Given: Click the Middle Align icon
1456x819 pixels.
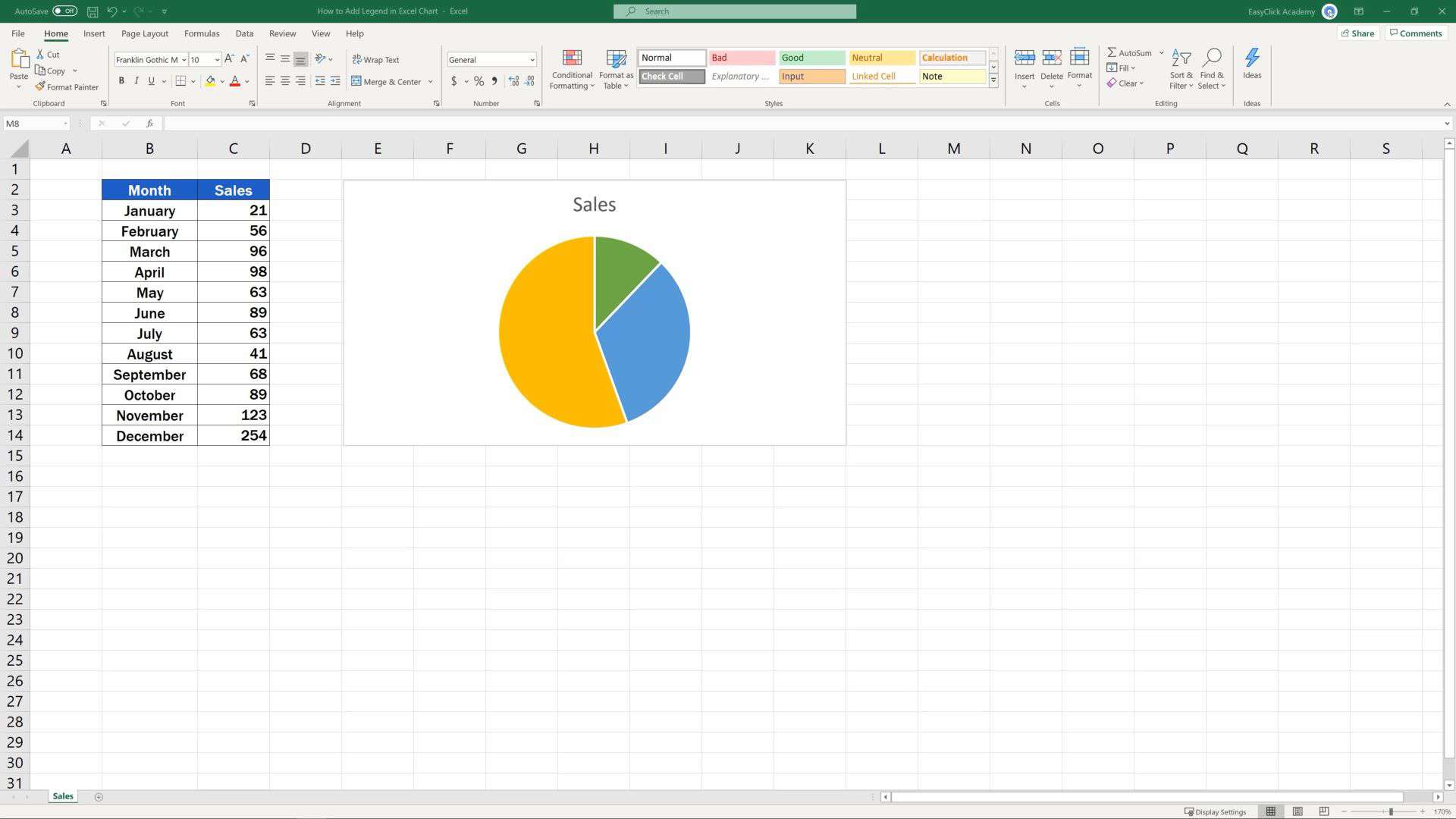Looking at the screenshot, I should pyautogui.click(x=285, y=58).
